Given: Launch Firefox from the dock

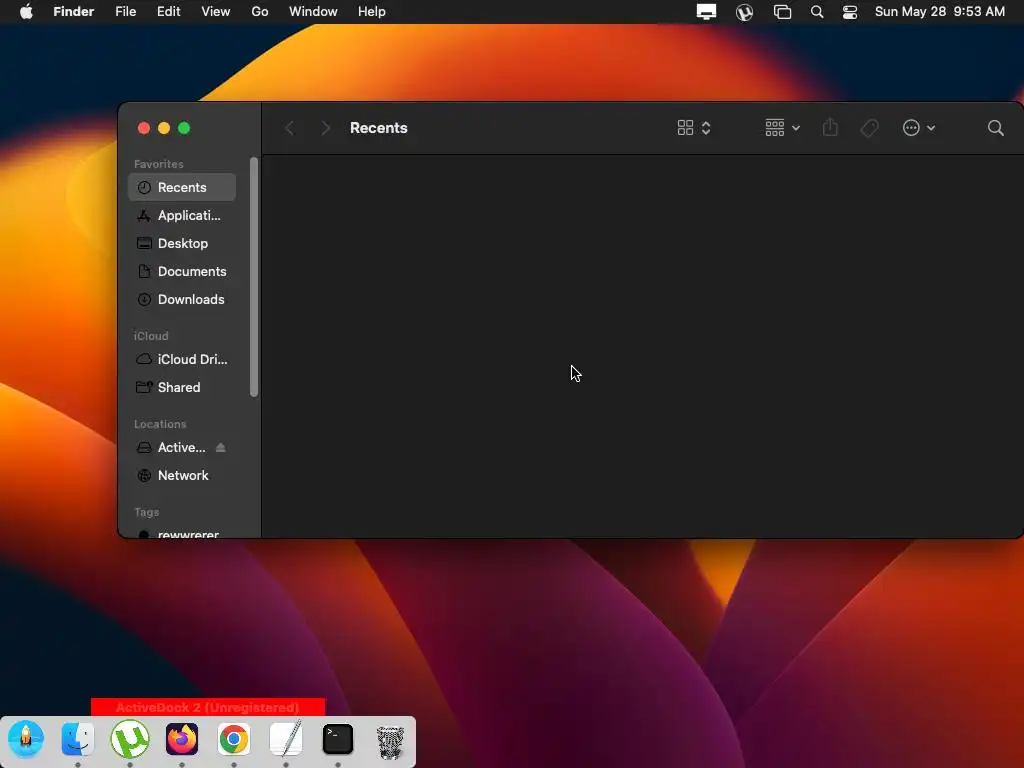Looking at the screenshot, I should (x=182, y=739).
